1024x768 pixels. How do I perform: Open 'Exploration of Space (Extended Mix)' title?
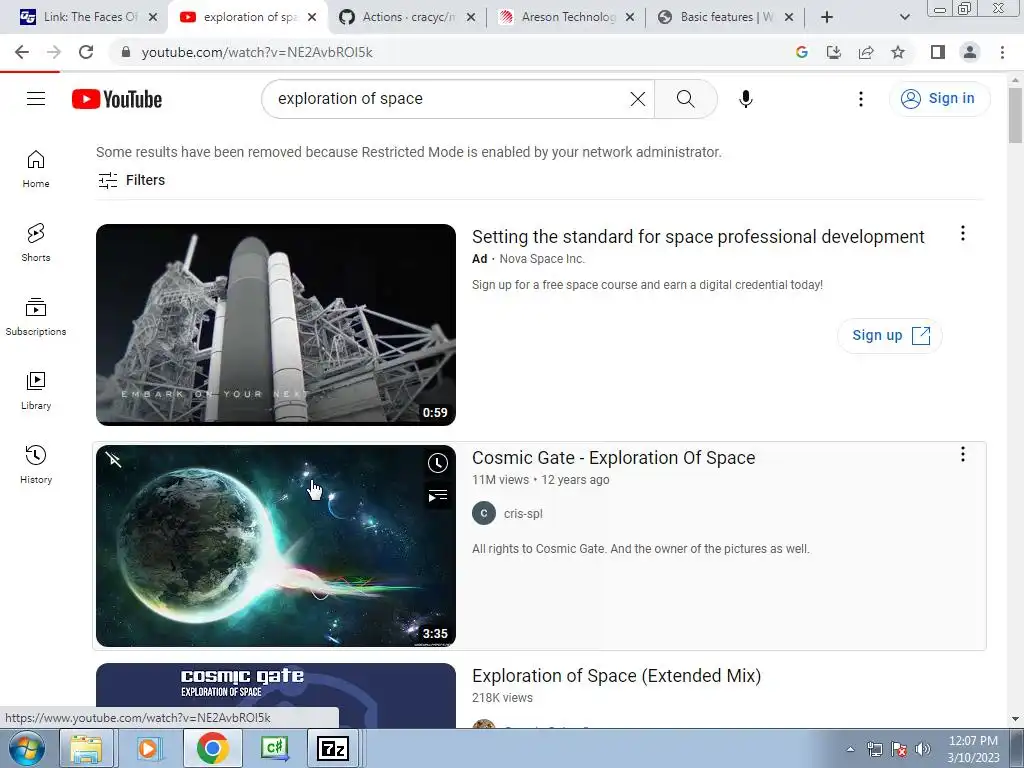(616, 676)
